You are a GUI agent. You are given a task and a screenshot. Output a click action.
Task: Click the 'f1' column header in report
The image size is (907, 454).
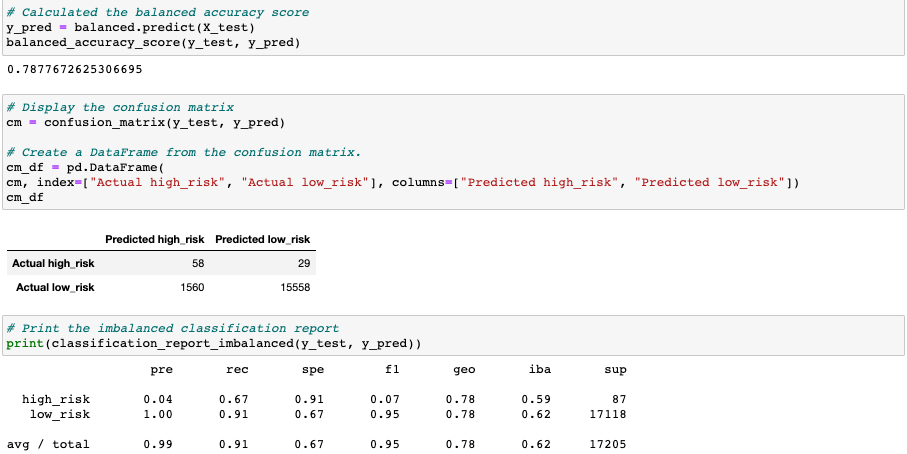tap(392, 370)
